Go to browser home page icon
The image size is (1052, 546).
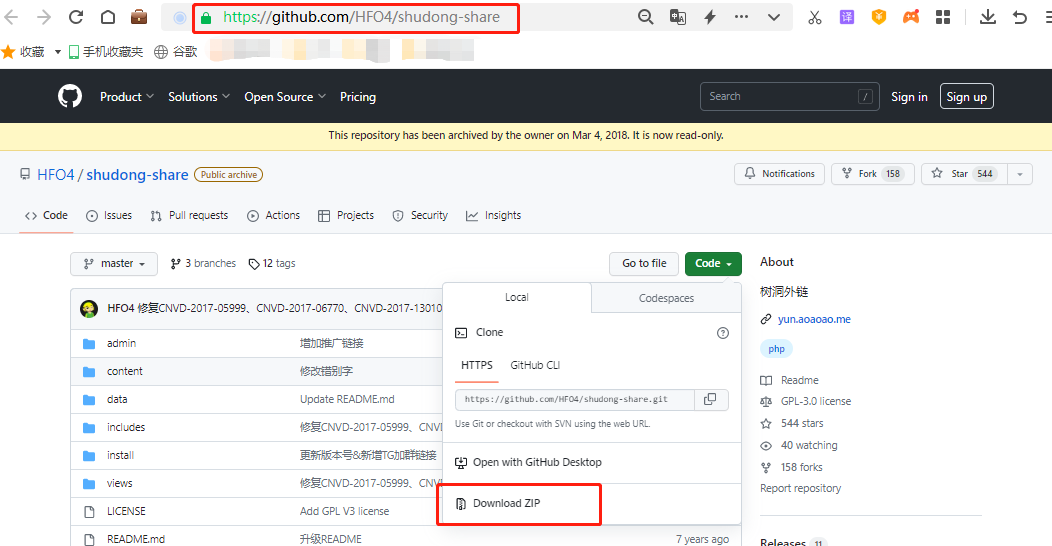tap(107, 17)
